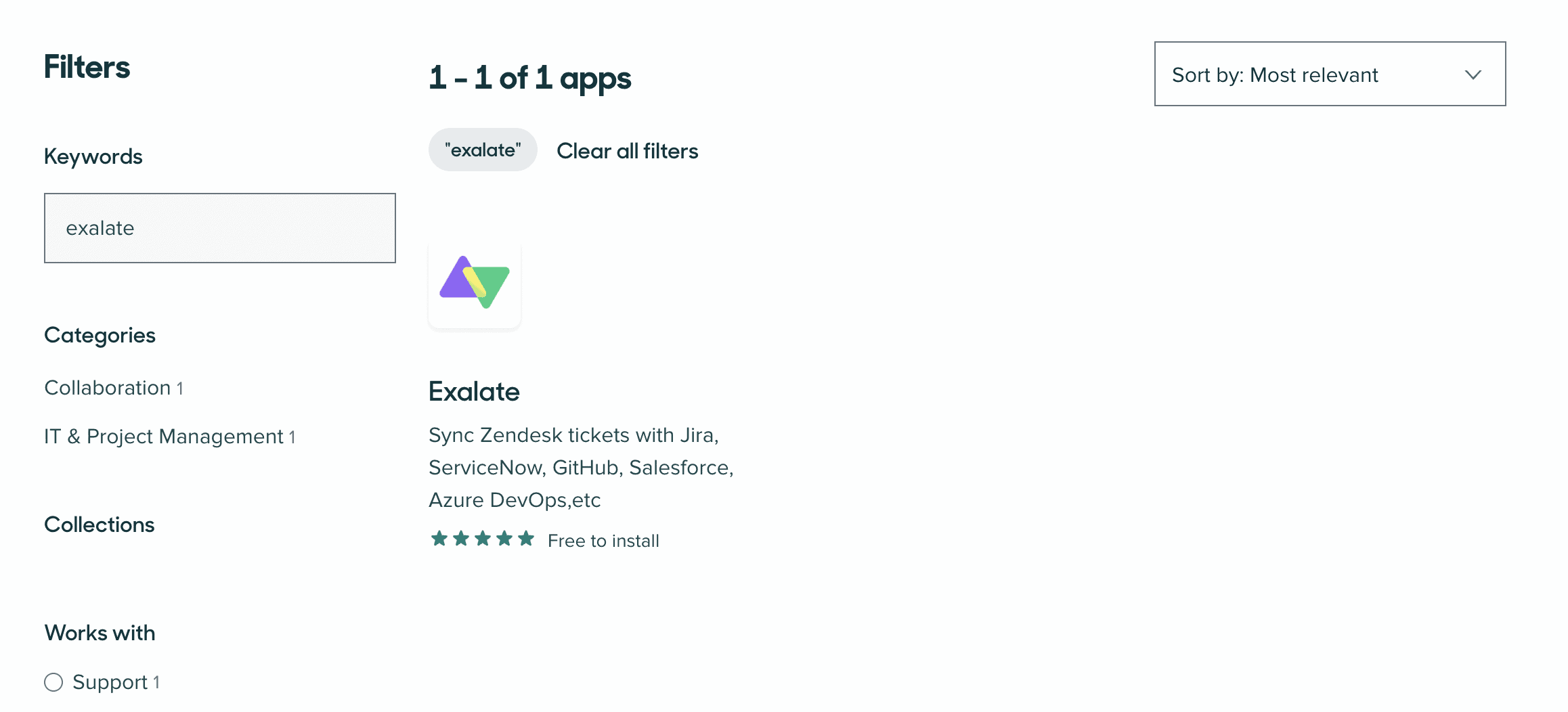Open the Exalate app via its logo icon
The image size is (1568, 712).
pos(474,285)
